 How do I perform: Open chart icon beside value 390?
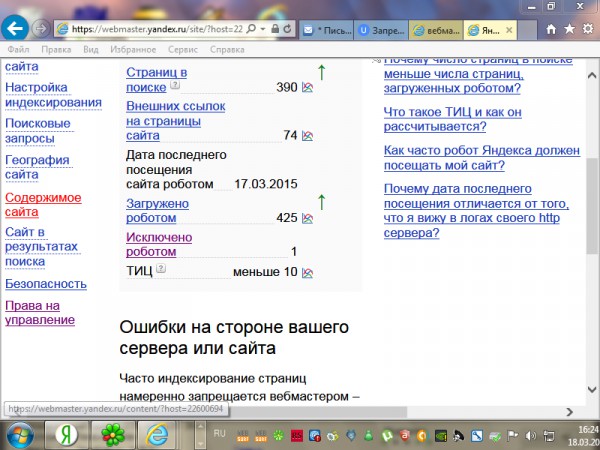[307, 87]
